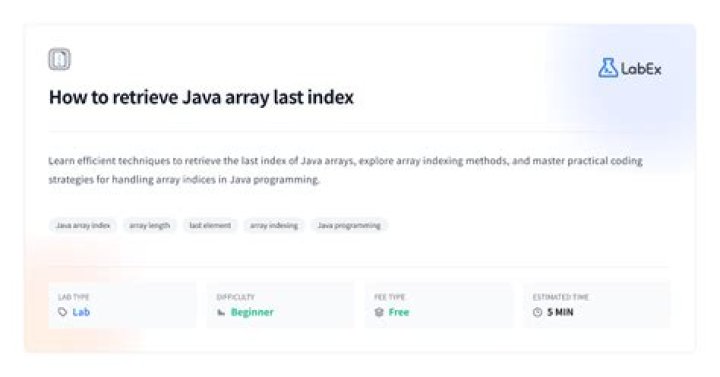Click the book icon above the title
The image size is (720, 377).
[59, 59]
